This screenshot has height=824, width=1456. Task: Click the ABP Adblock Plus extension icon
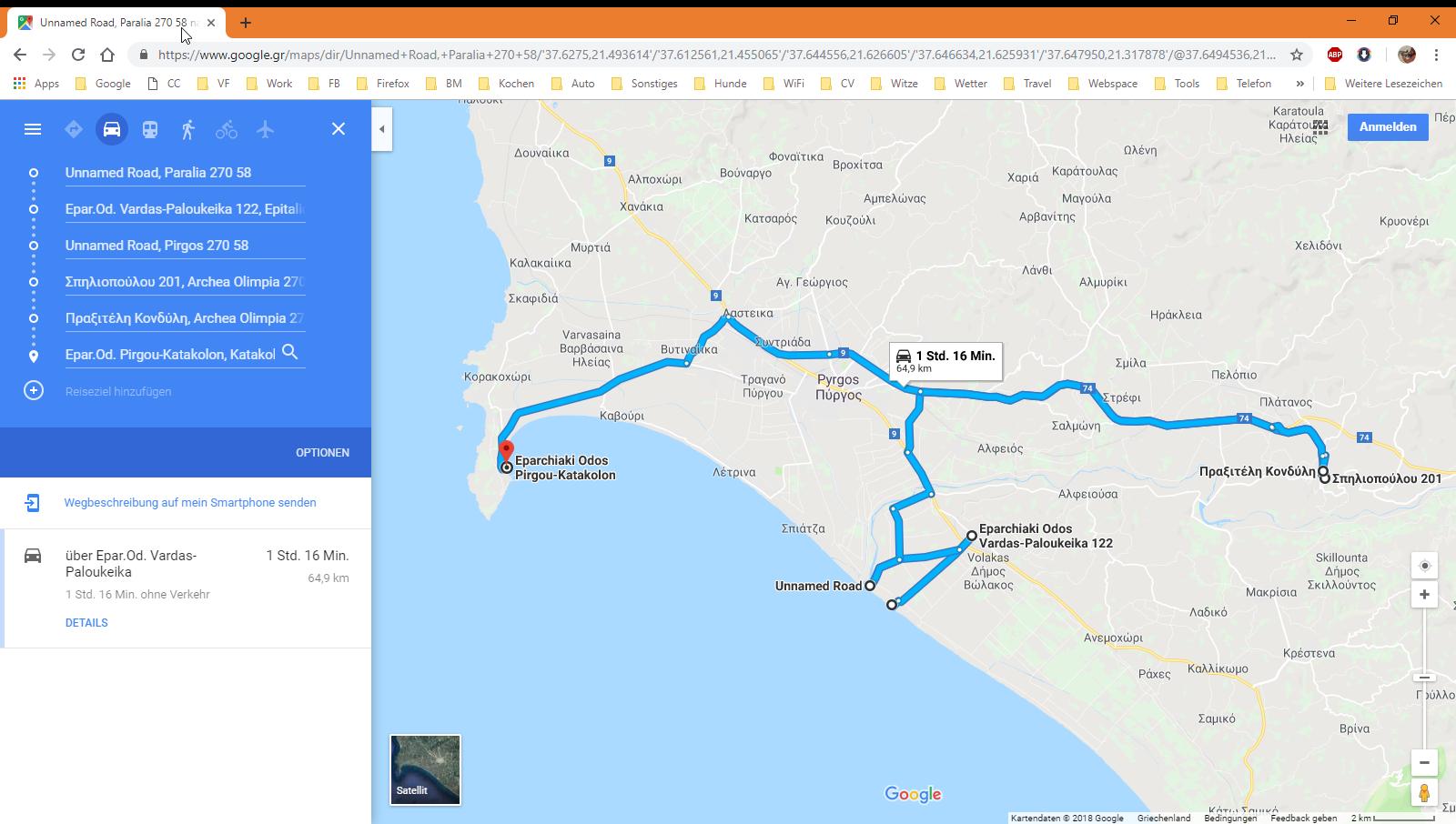(1335, 55)
